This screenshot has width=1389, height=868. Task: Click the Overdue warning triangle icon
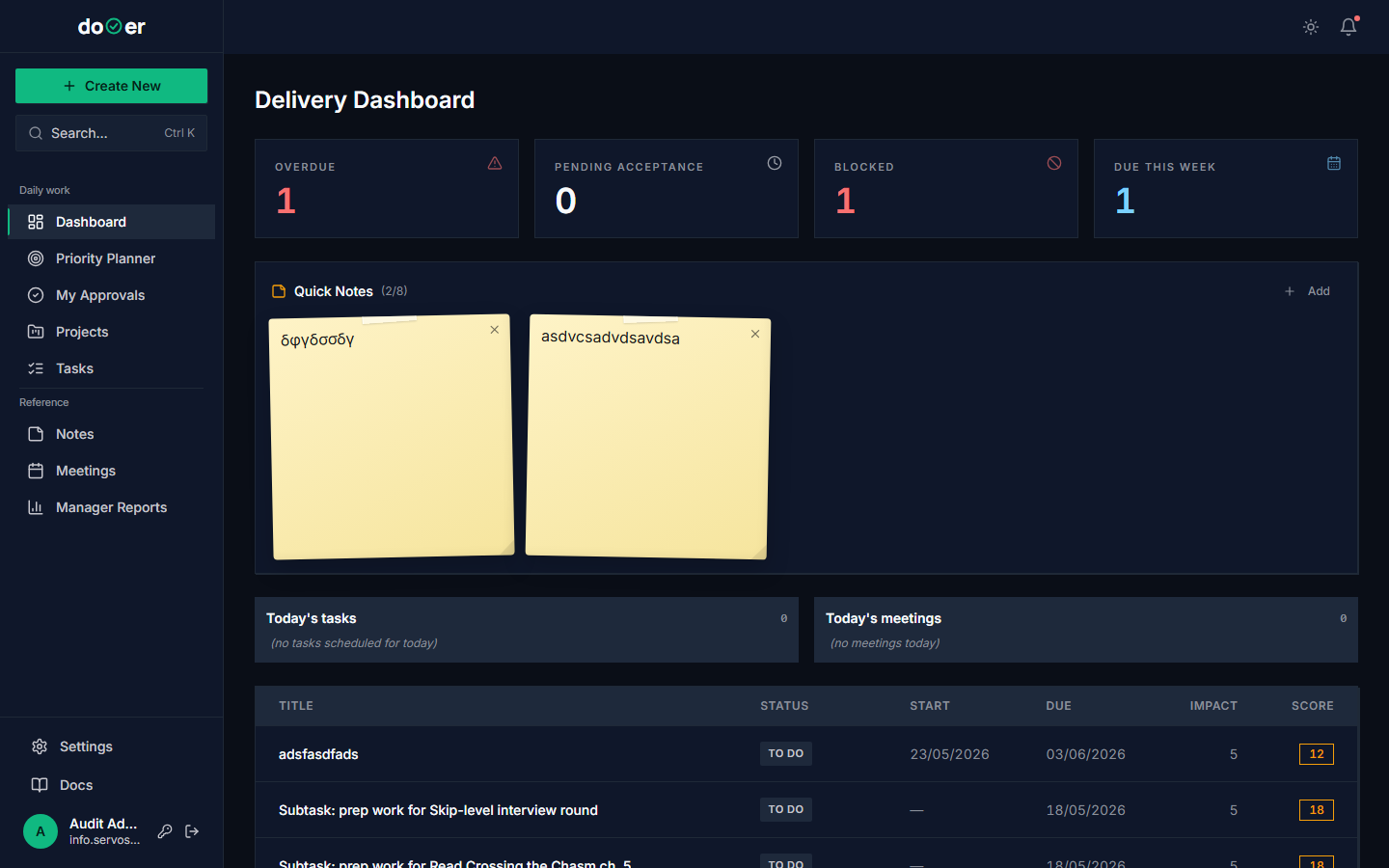coord(495,163)
